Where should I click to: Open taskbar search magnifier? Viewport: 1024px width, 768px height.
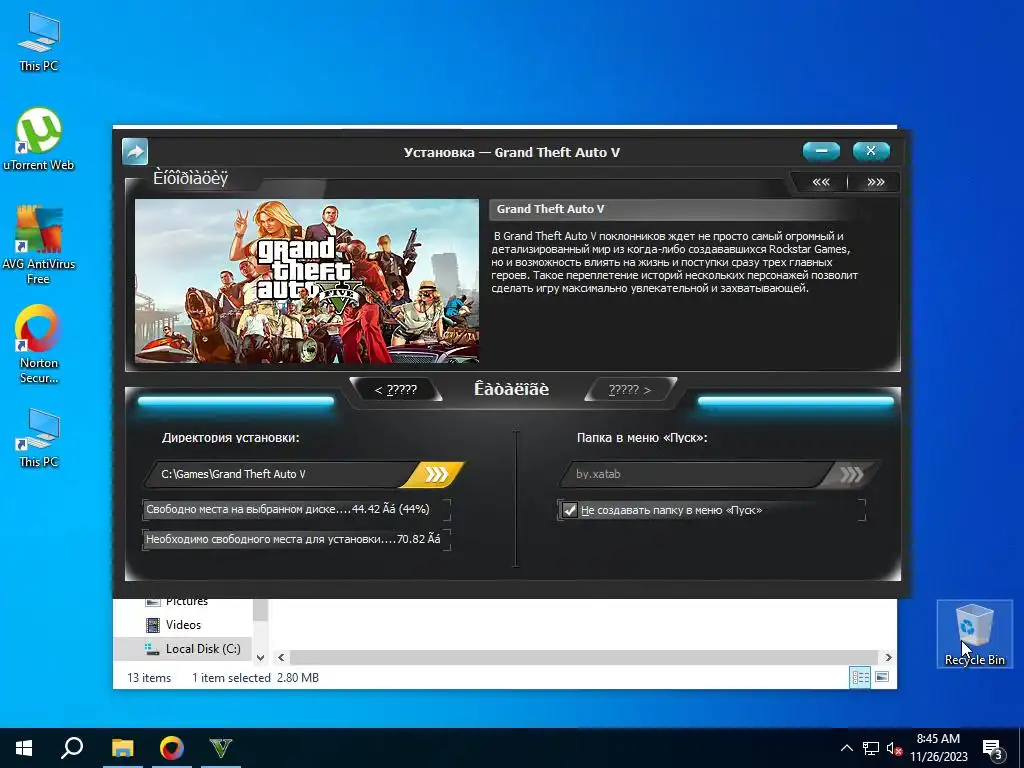pyautogui.click(x=72, y=748)
